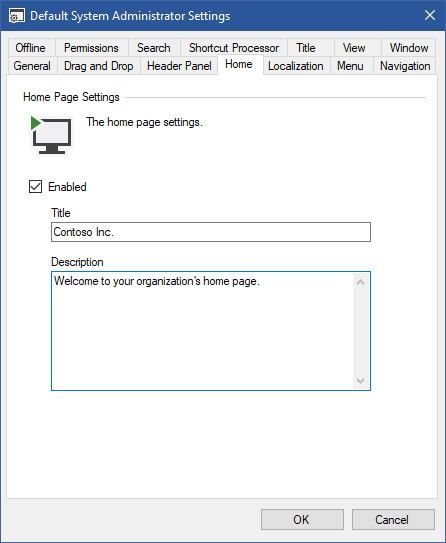Click the Title field containing Contoso Inc.
Image resolution: width=446 pixels, height=543 pixels.
click(x=211, y=232)
